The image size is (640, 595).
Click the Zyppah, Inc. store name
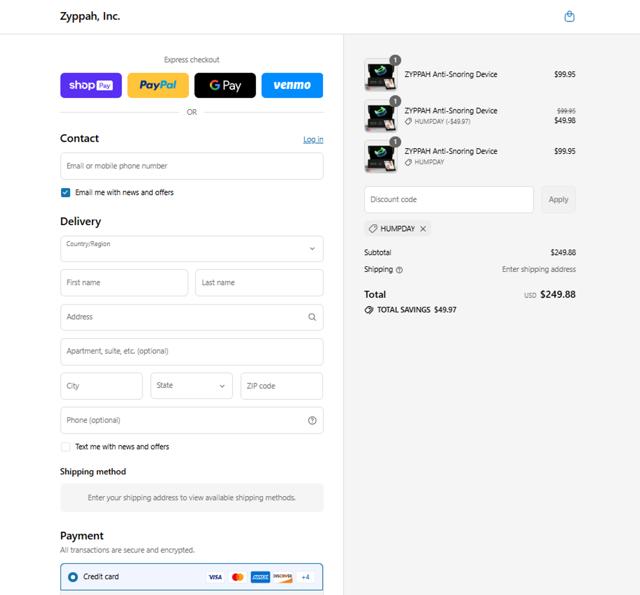click(90, 16)
